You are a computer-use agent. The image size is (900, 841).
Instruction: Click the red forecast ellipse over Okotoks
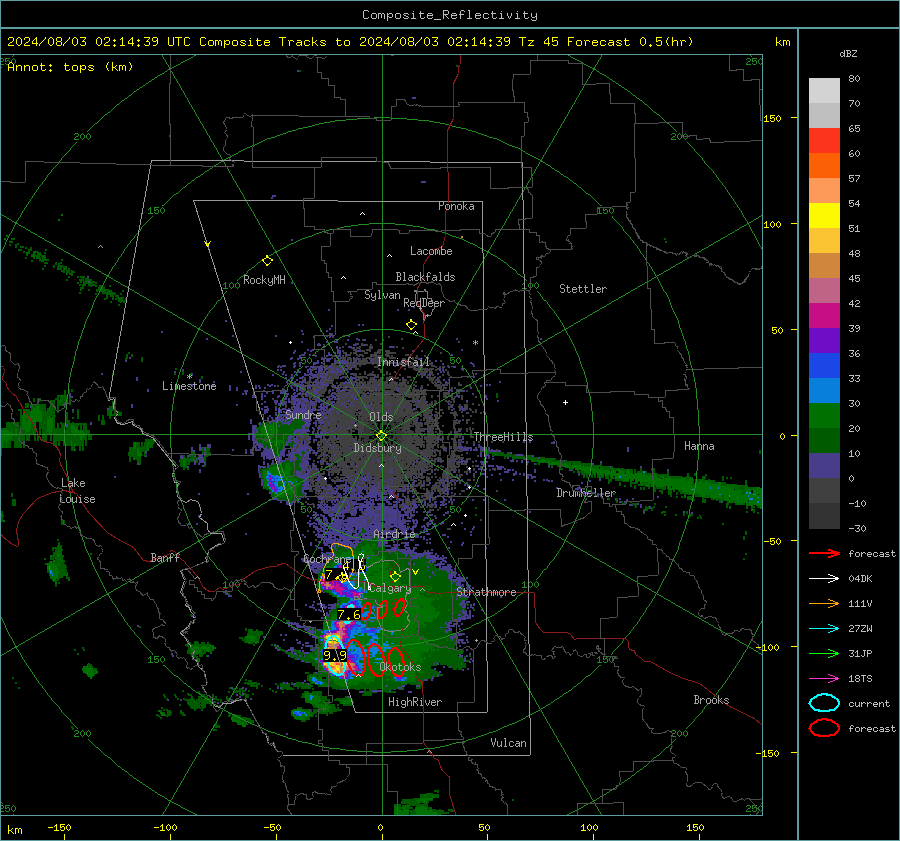[x=397, y=661]
